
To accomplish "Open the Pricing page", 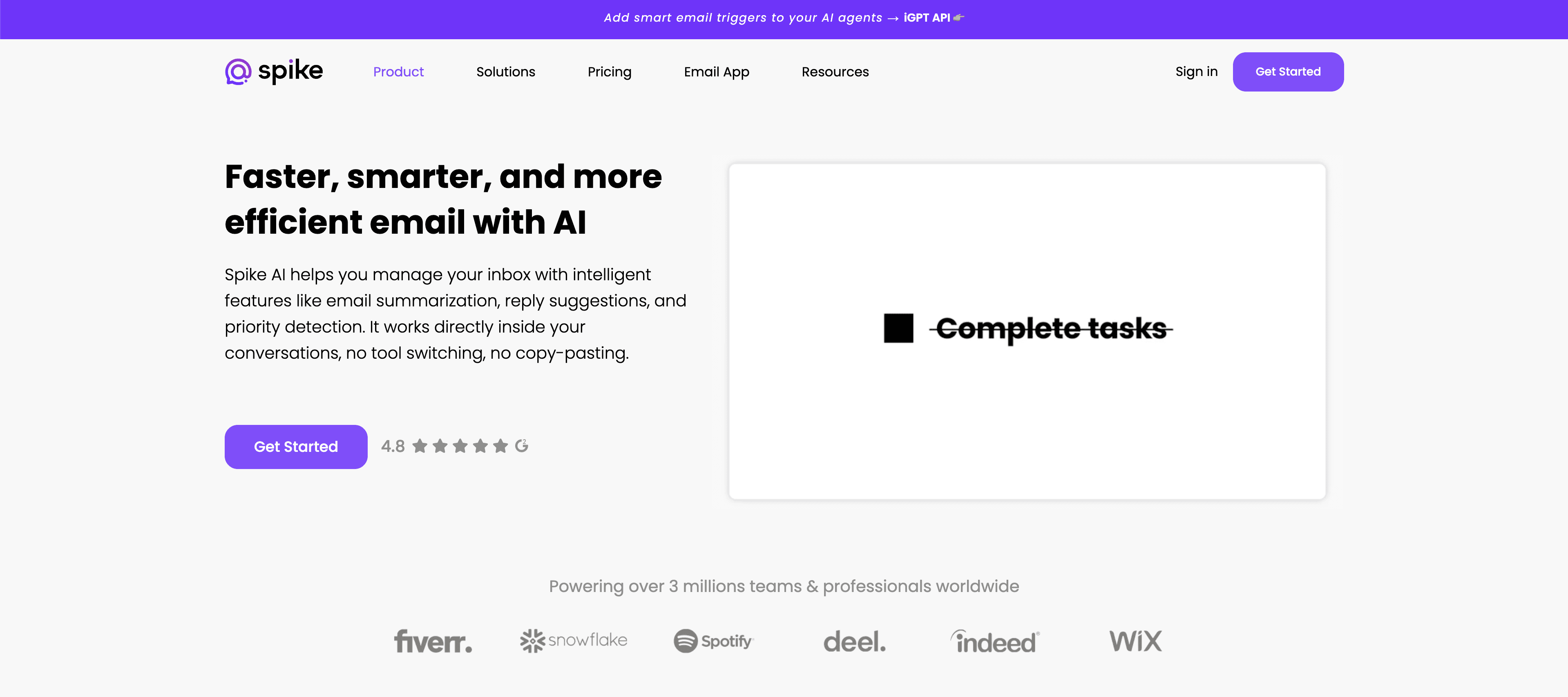I will pyautogui.click(x=609, y=71).
